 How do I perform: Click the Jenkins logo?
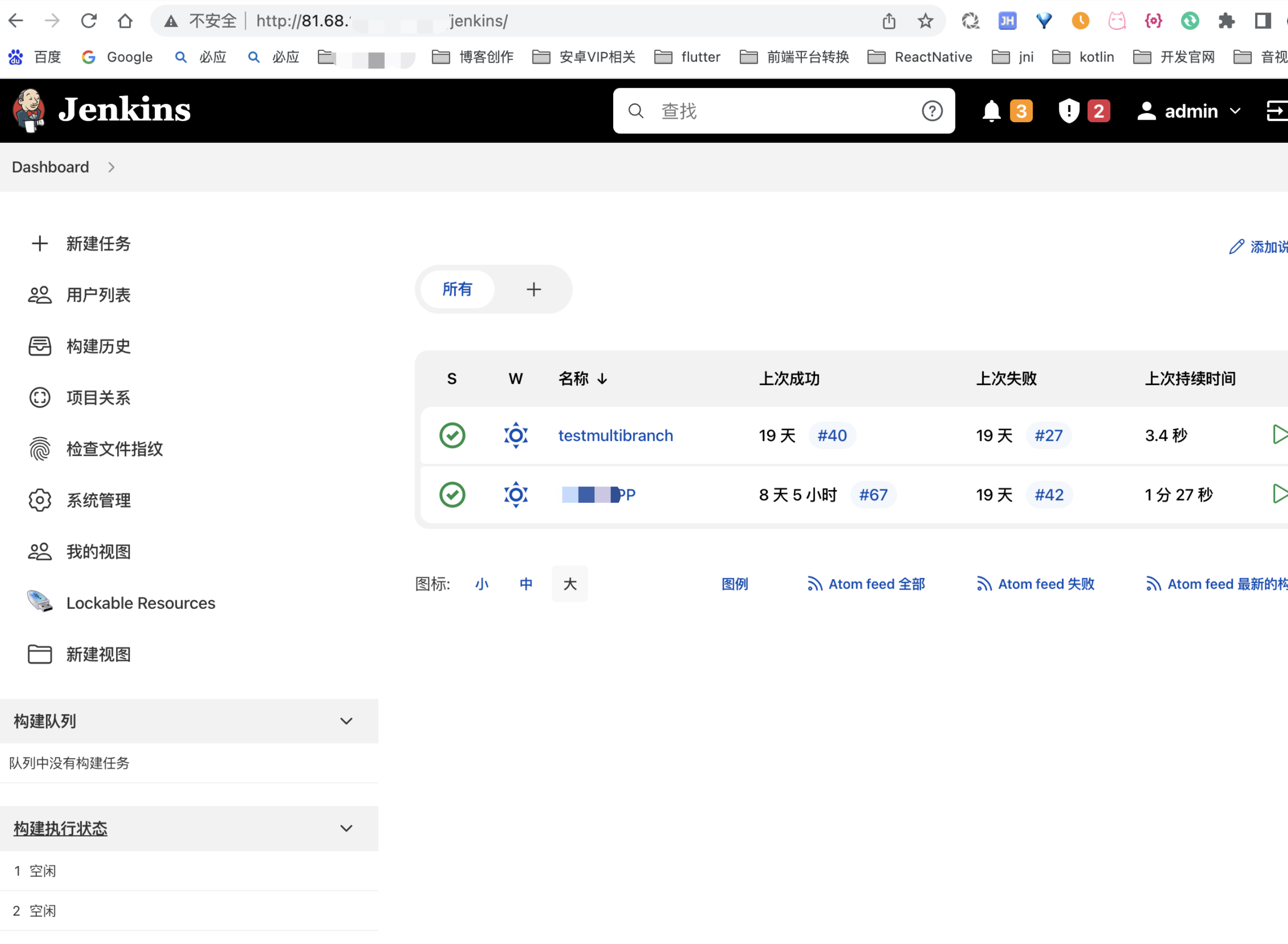[x=101, y=110]
